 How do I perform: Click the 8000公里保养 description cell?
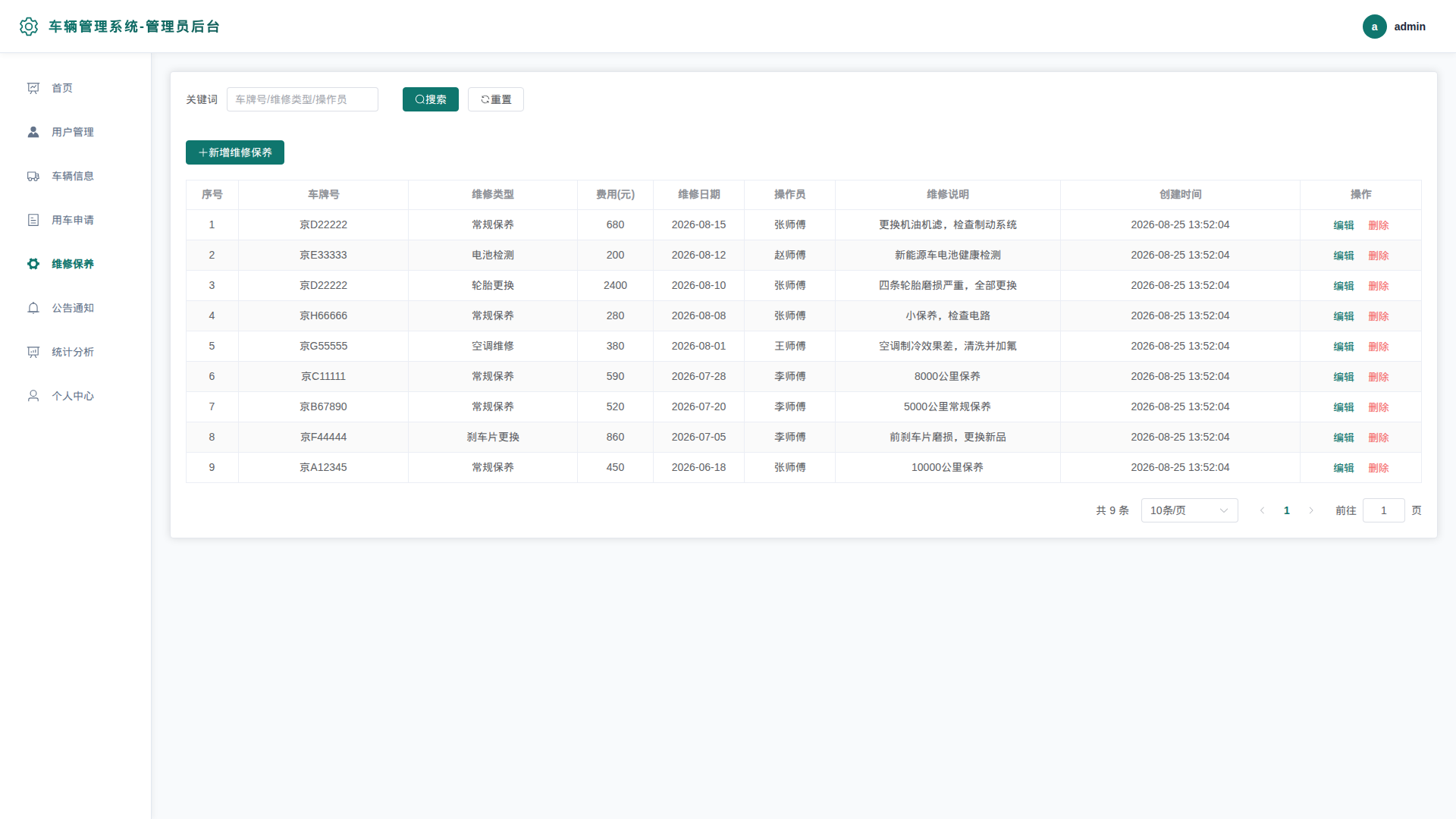948,376
